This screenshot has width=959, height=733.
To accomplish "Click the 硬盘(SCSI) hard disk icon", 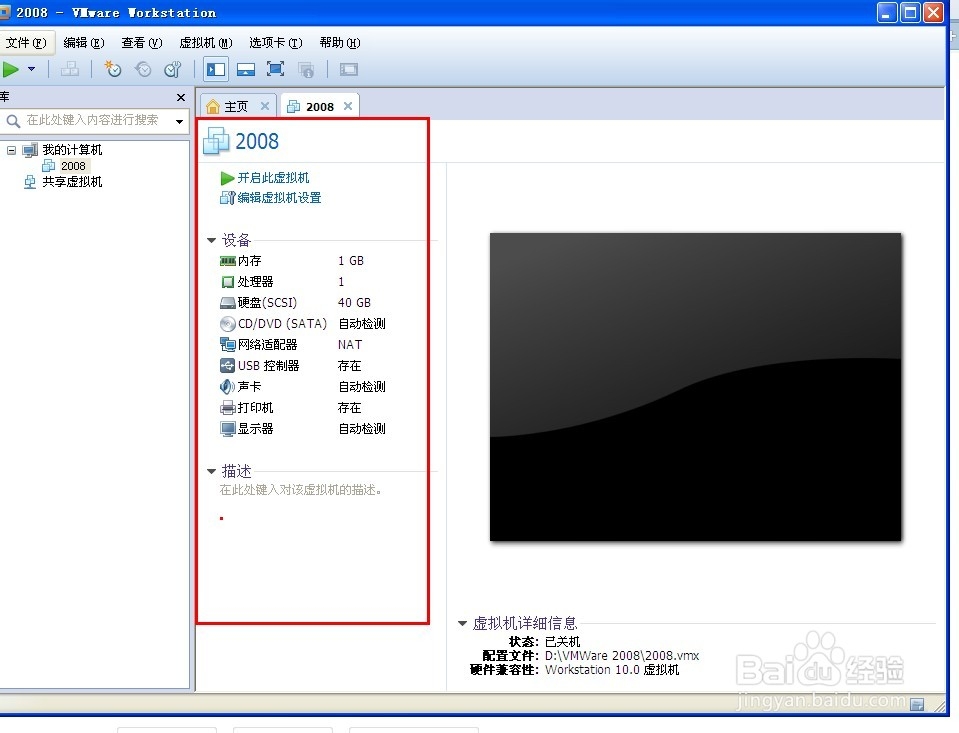I will [x=228, y=303].
